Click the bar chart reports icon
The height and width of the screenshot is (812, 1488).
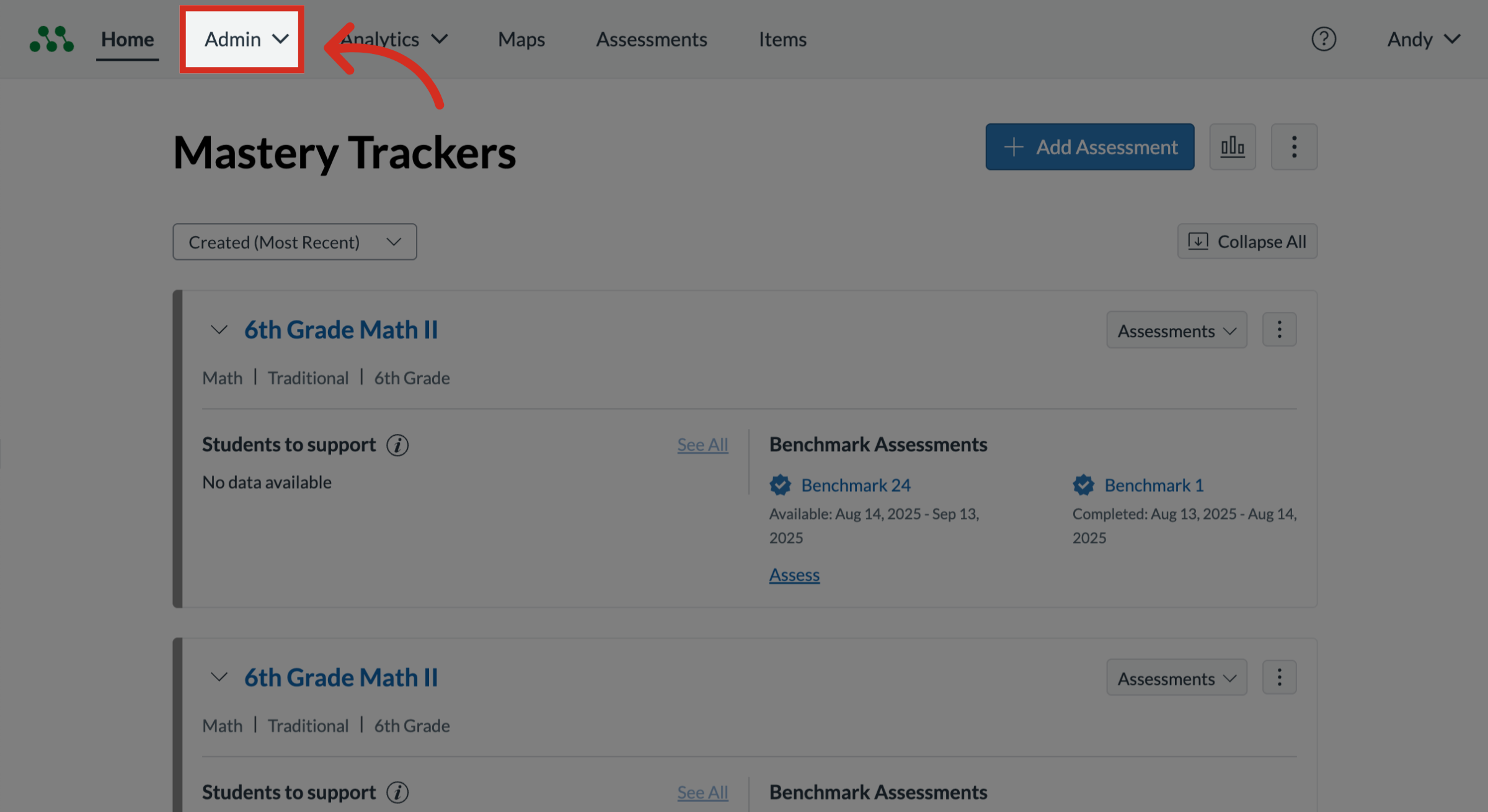click(1232, 147)
